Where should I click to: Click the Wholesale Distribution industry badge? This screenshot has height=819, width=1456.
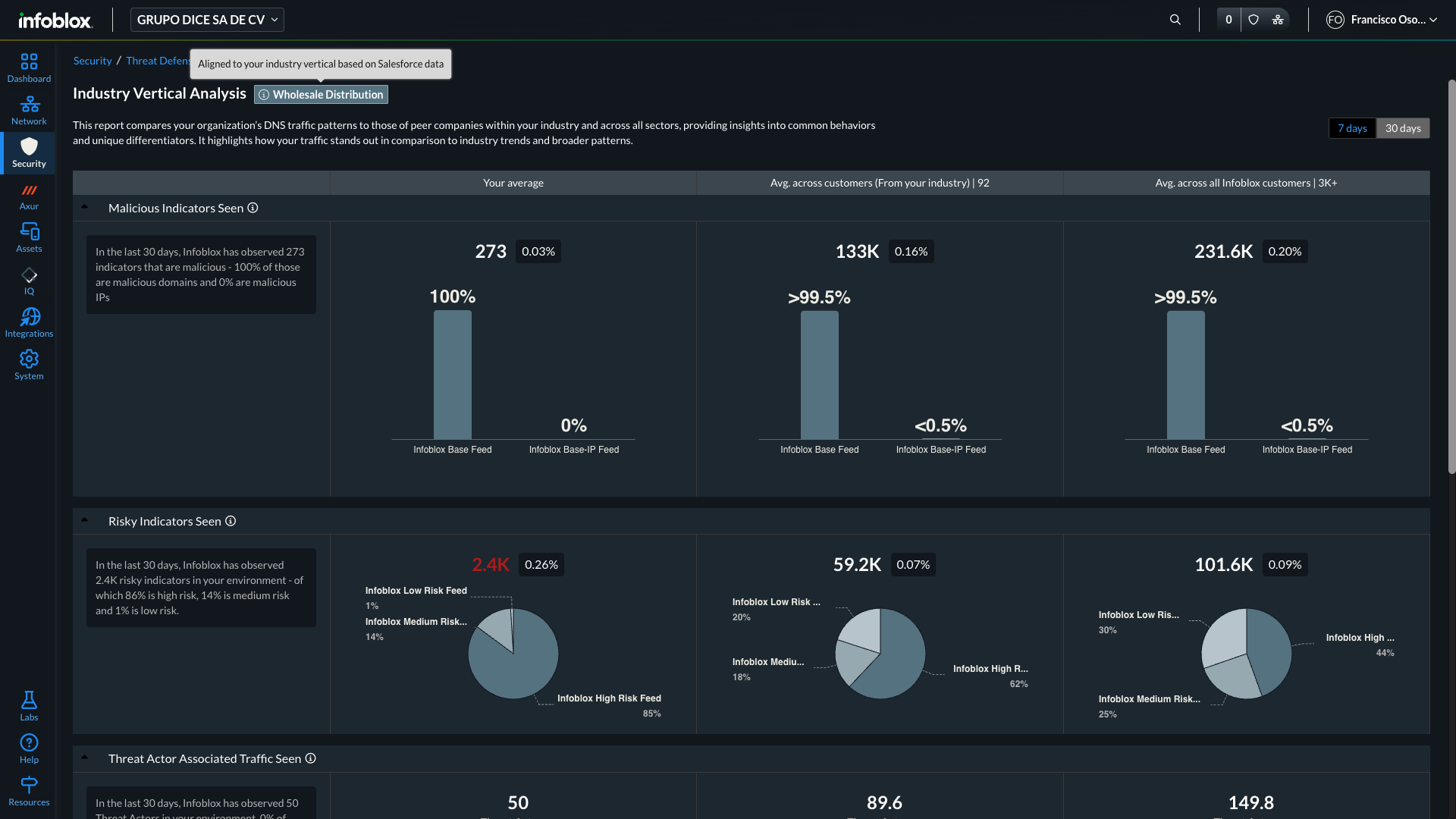tap(321, 95)
